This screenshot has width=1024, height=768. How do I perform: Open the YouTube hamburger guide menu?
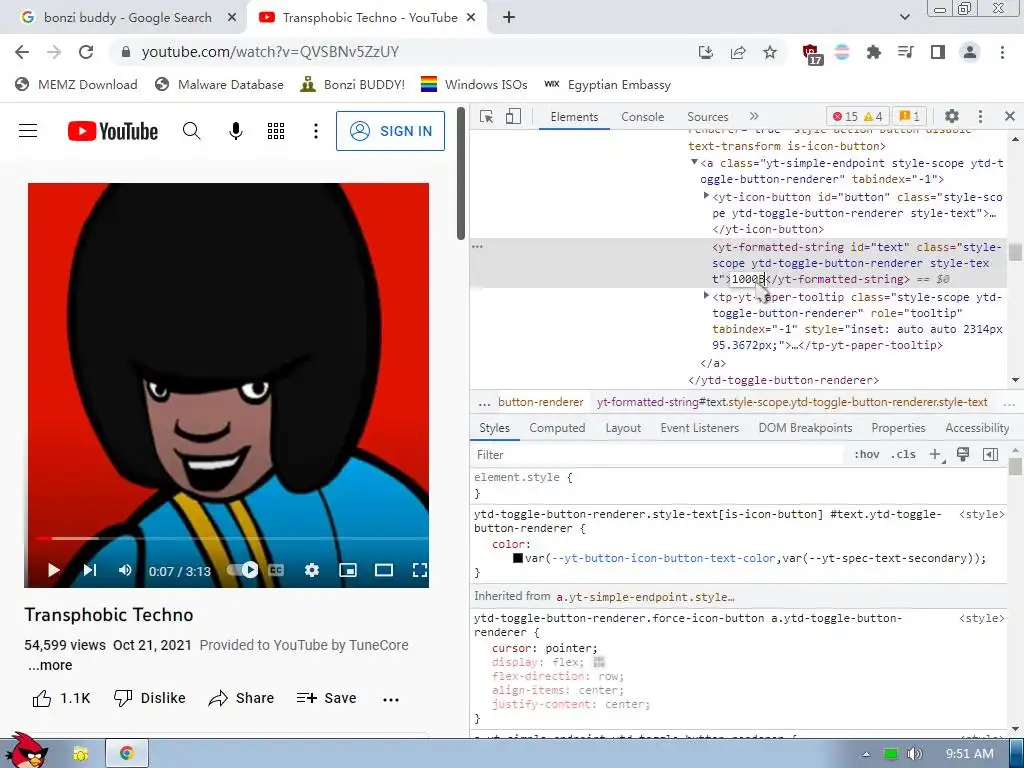click(28, 131)
